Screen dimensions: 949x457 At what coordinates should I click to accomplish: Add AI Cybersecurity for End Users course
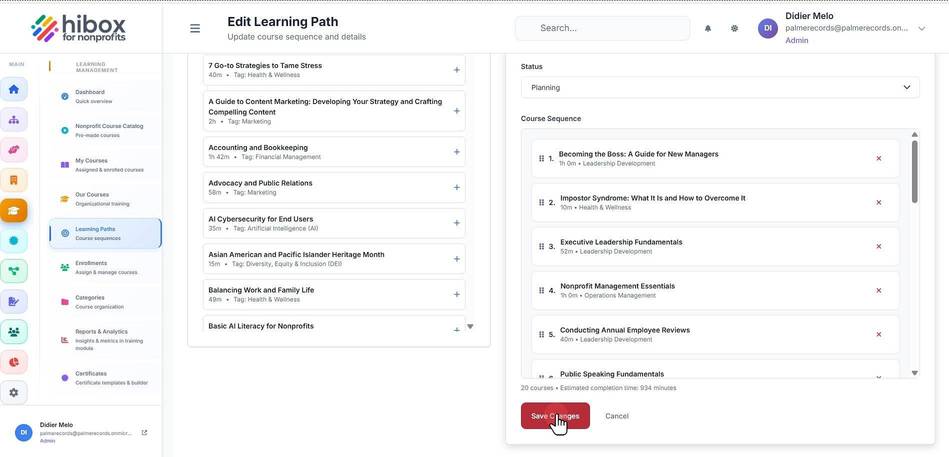tap(456, 223)
